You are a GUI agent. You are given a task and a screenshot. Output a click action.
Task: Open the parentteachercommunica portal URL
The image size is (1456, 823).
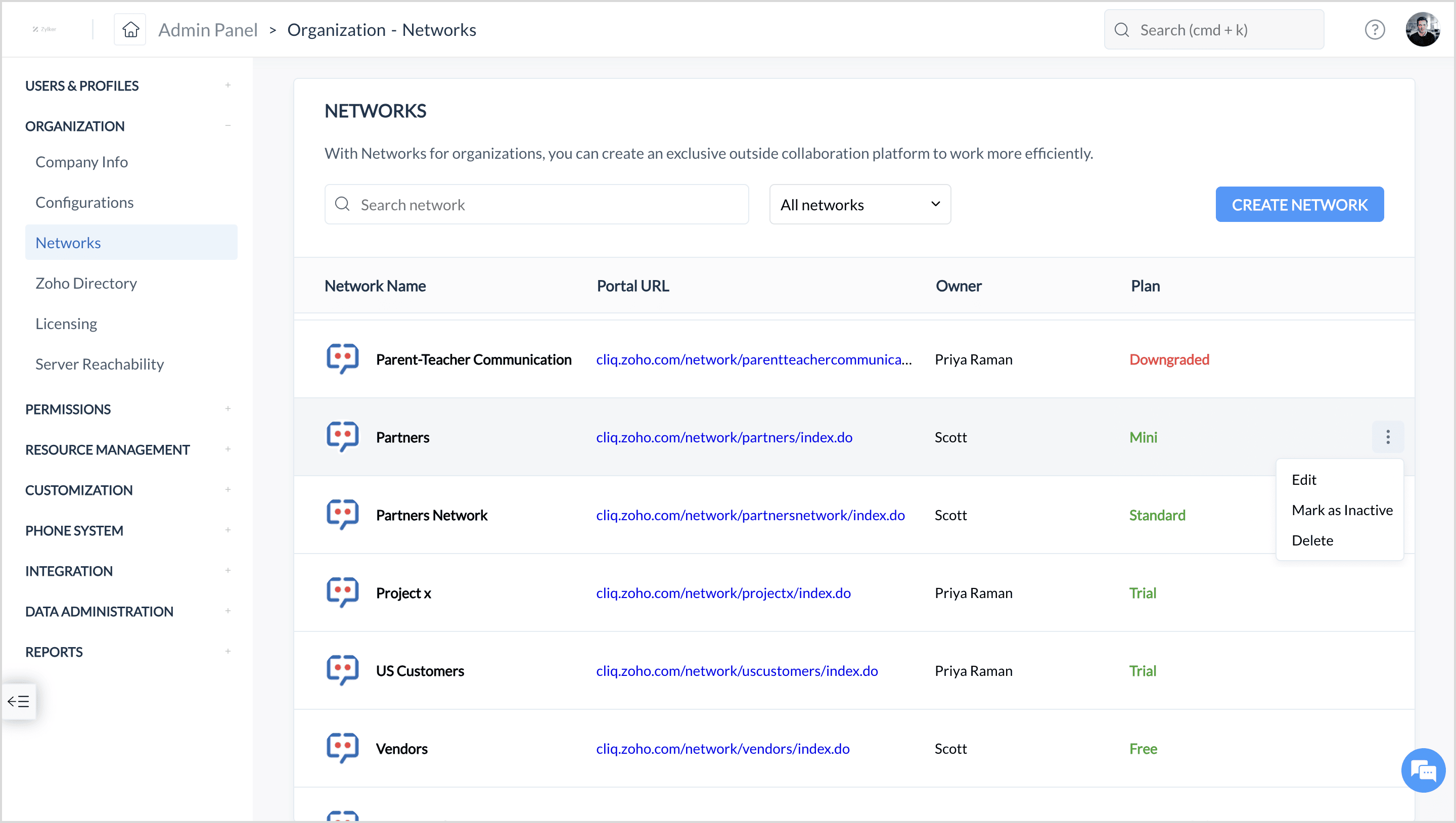[753, 359]
